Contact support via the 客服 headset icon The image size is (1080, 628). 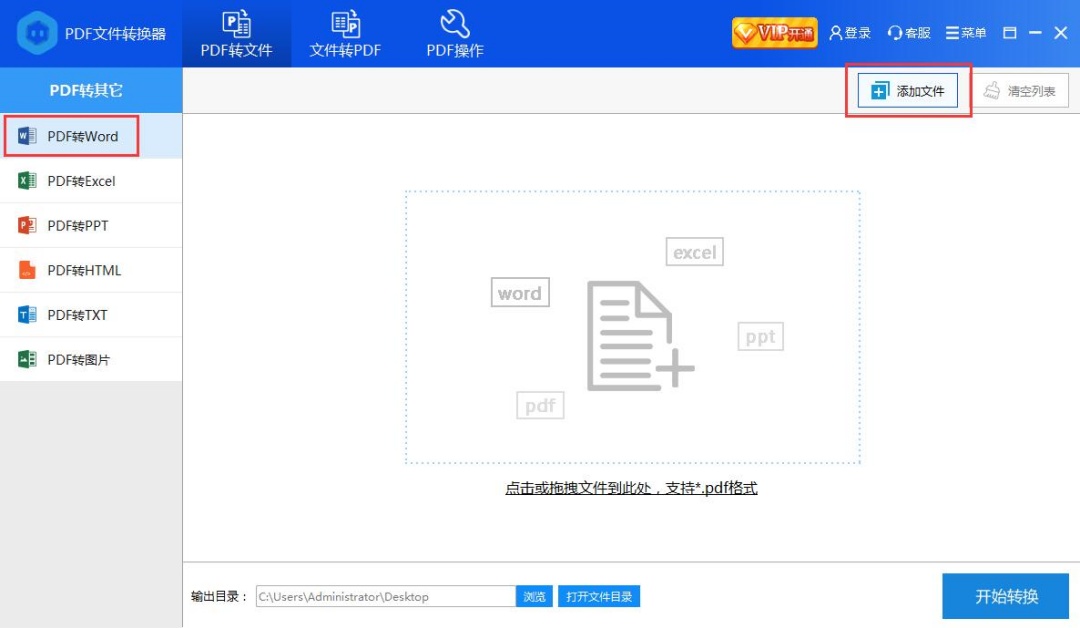click(x=908, y=33)
